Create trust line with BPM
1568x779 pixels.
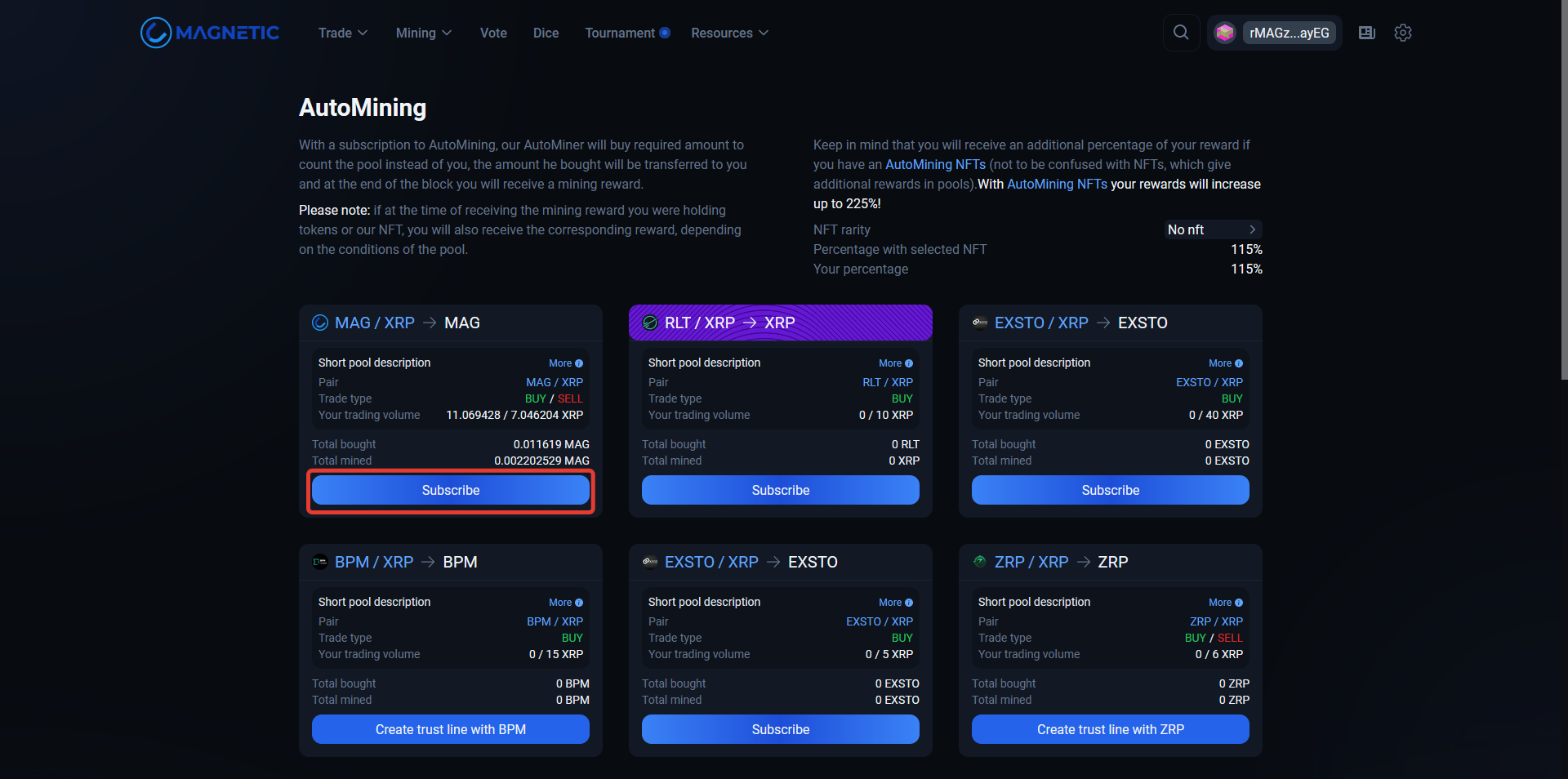451,729
